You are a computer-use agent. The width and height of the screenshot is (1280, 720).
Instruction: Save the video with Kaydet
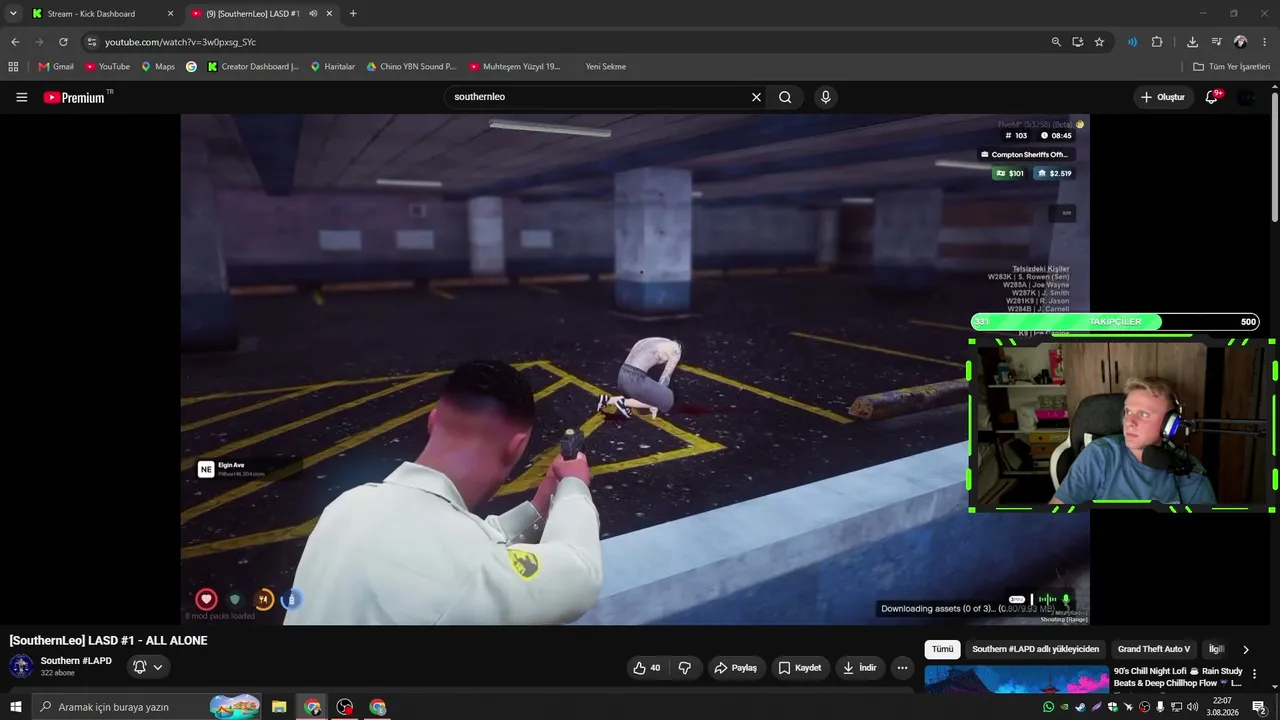pos(800,668)
